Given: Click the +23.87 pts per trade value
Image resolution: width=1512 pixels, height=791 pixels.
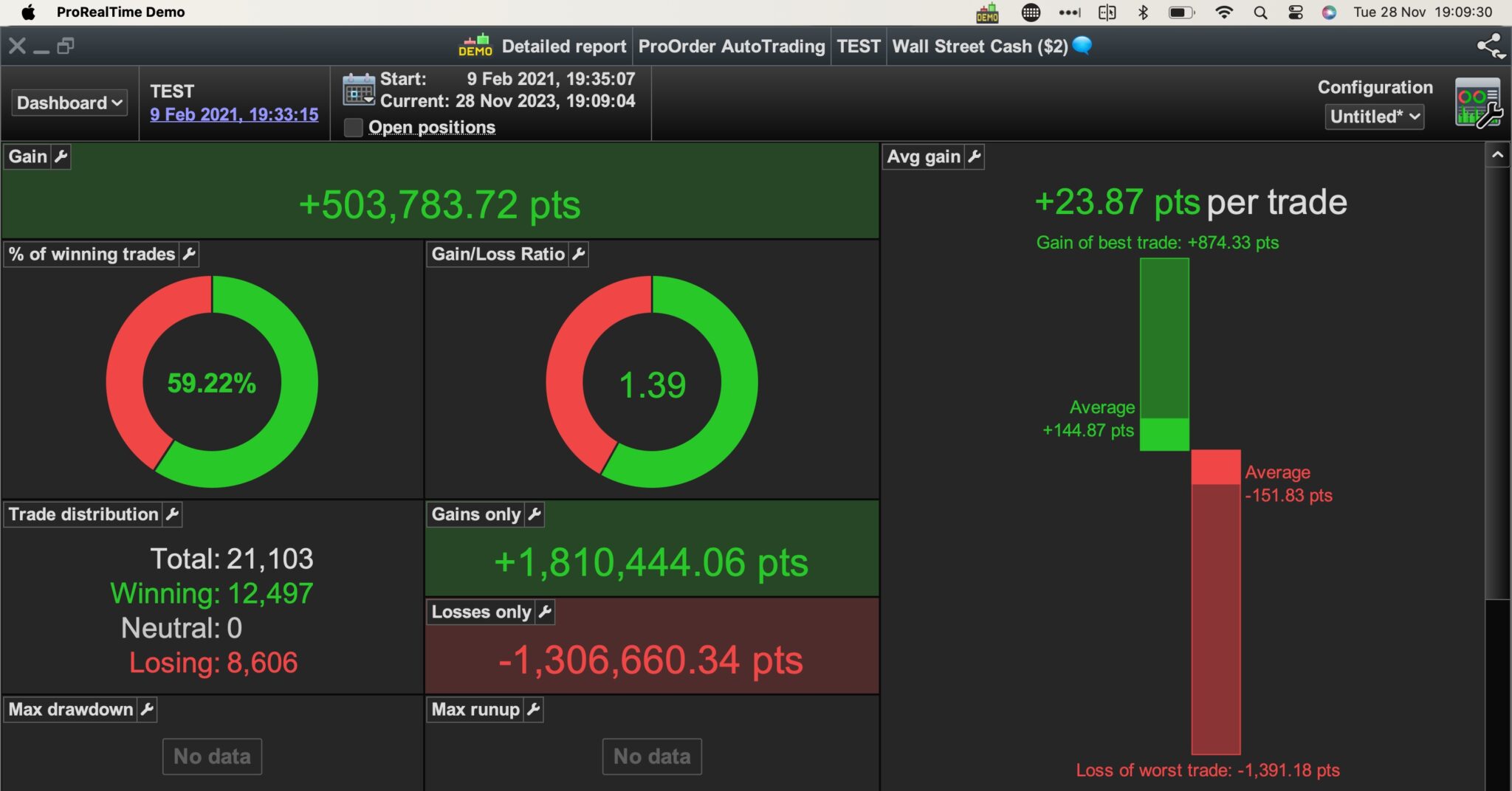Looking at the screenshot, I should click(x=1191, y=202).
